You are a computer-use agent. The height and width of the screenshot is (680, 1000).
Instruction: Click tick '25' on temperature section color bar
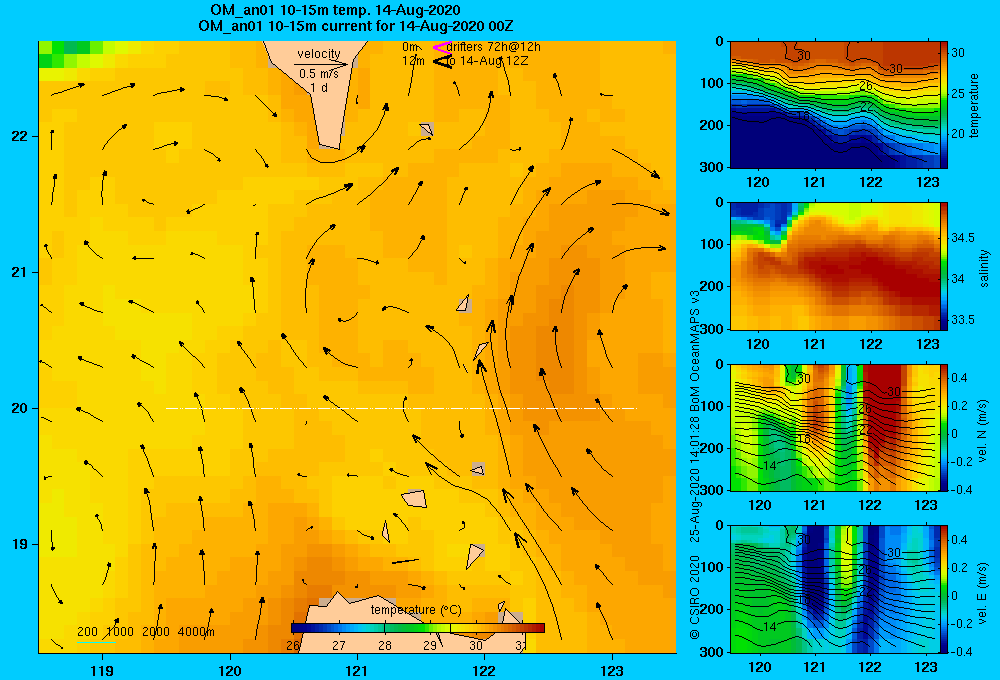pyautogui.click(x=958, y=94)
